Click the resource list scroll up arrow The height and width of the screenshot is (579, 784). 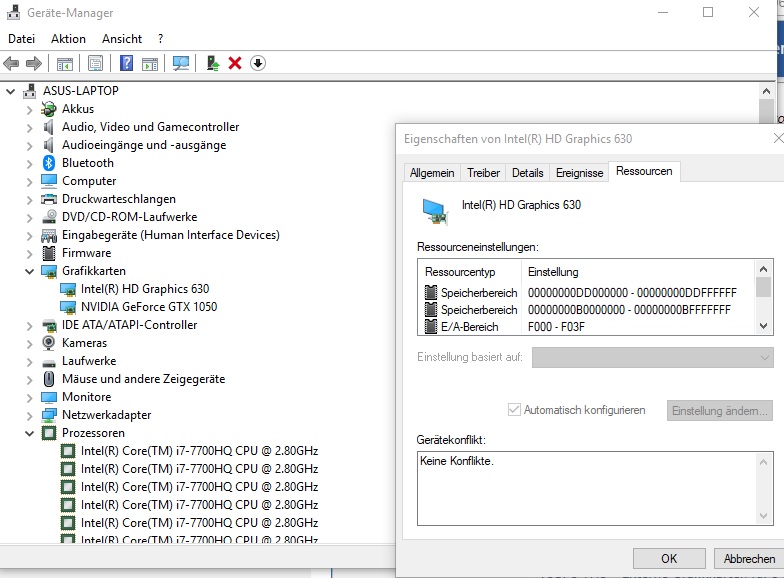point(763,270)
